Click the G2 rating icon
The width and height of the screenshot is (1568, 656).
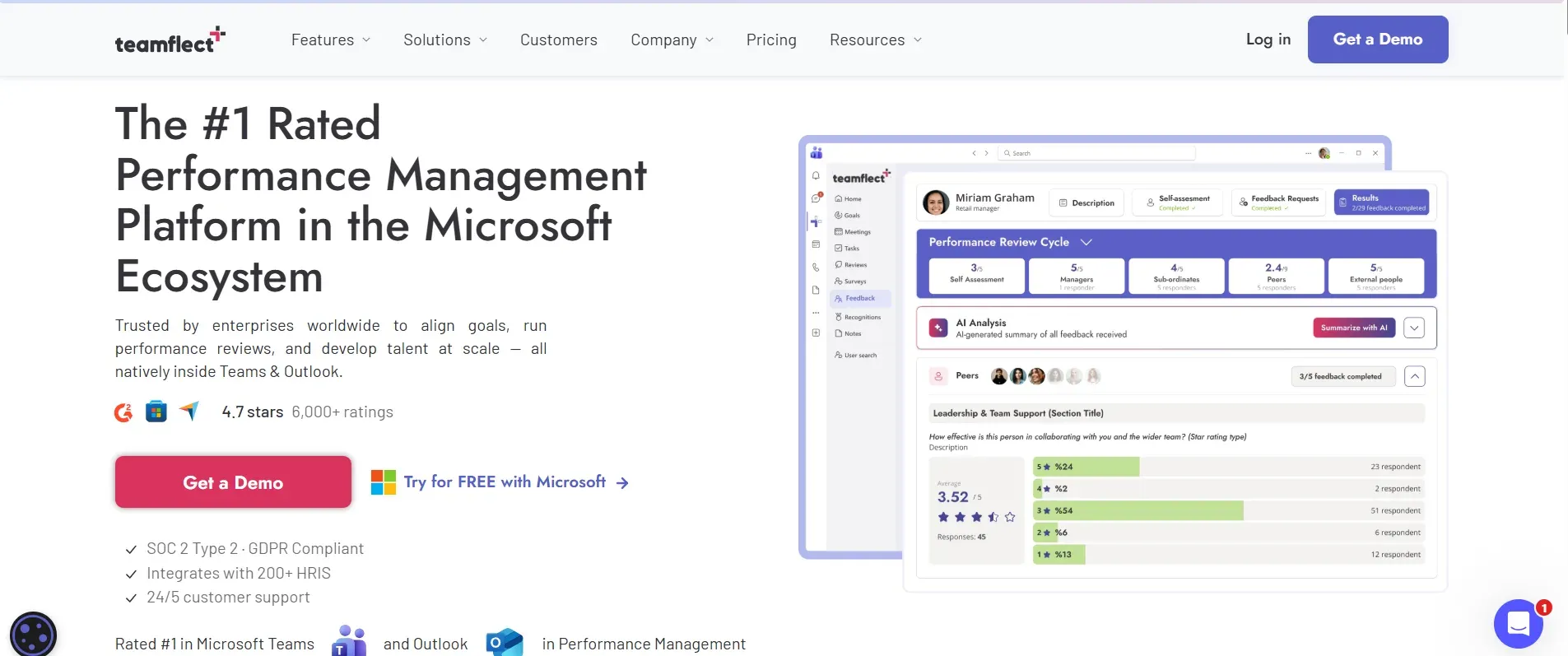pos(123,412)
